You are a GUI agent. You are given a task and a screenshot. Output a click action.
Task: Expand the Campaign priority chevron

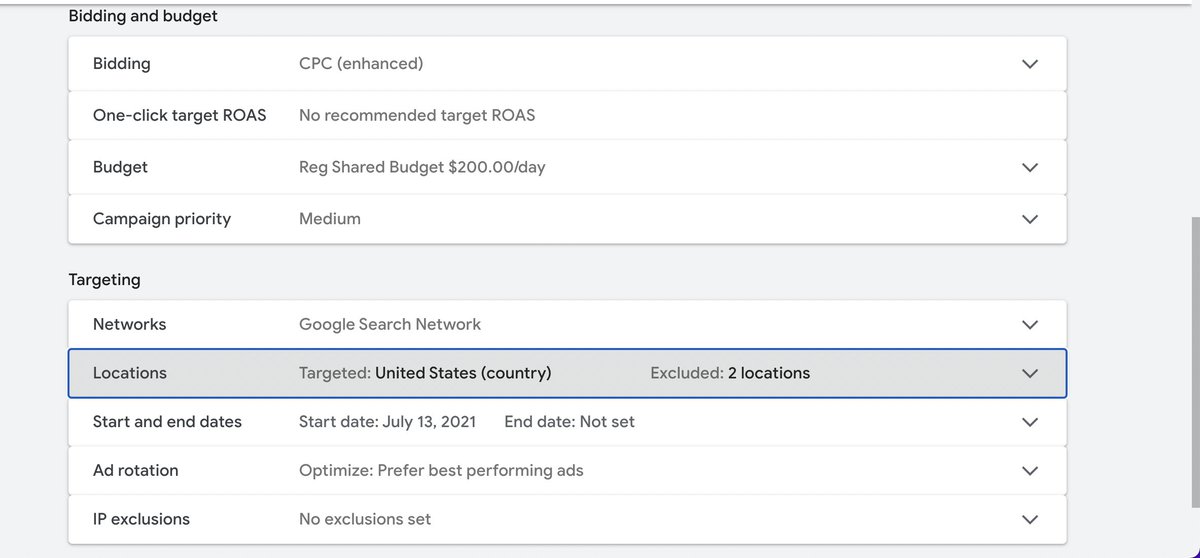tap(1030, 219)
